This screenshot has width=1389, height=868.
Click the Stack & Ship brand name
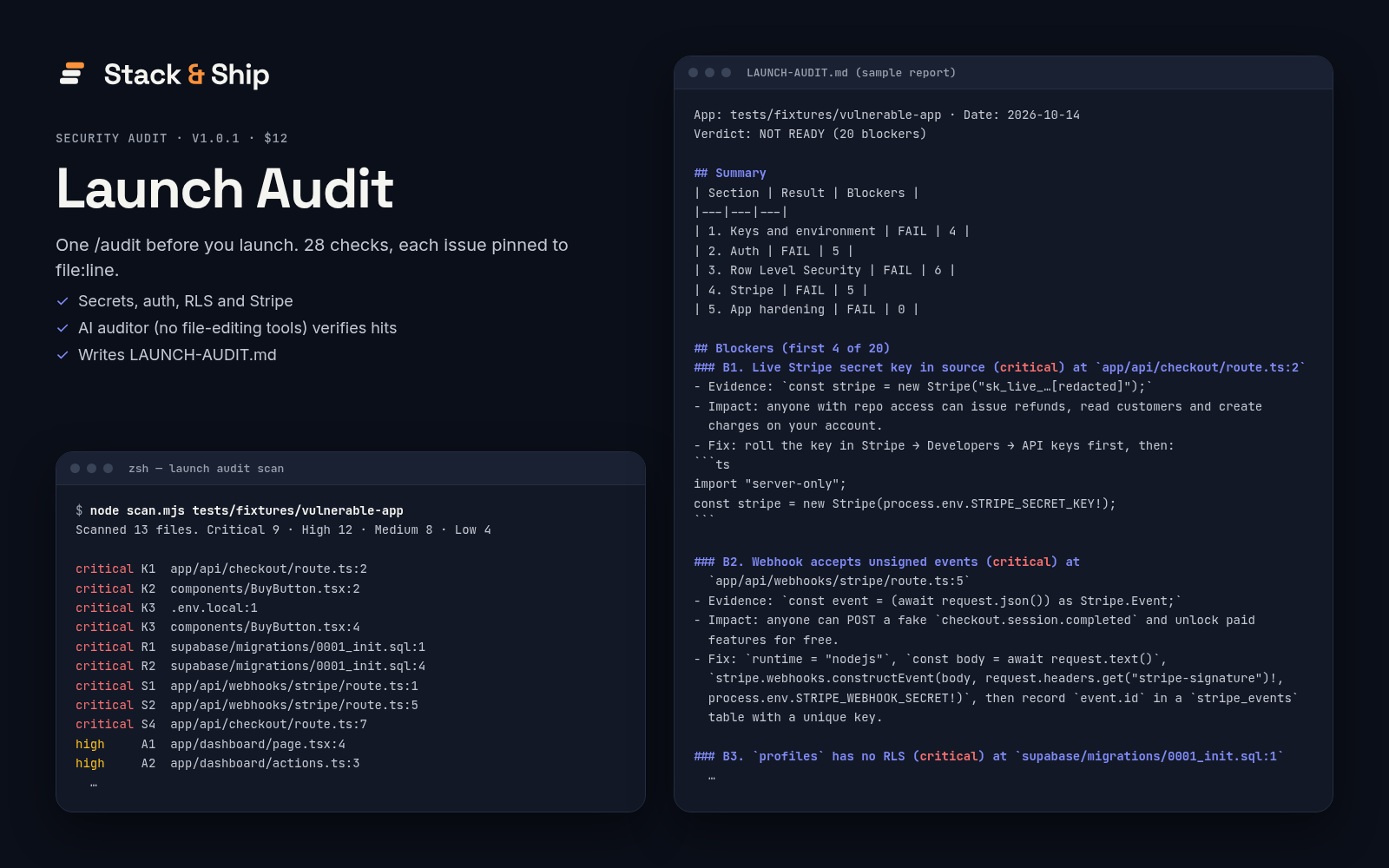(187, 75)
